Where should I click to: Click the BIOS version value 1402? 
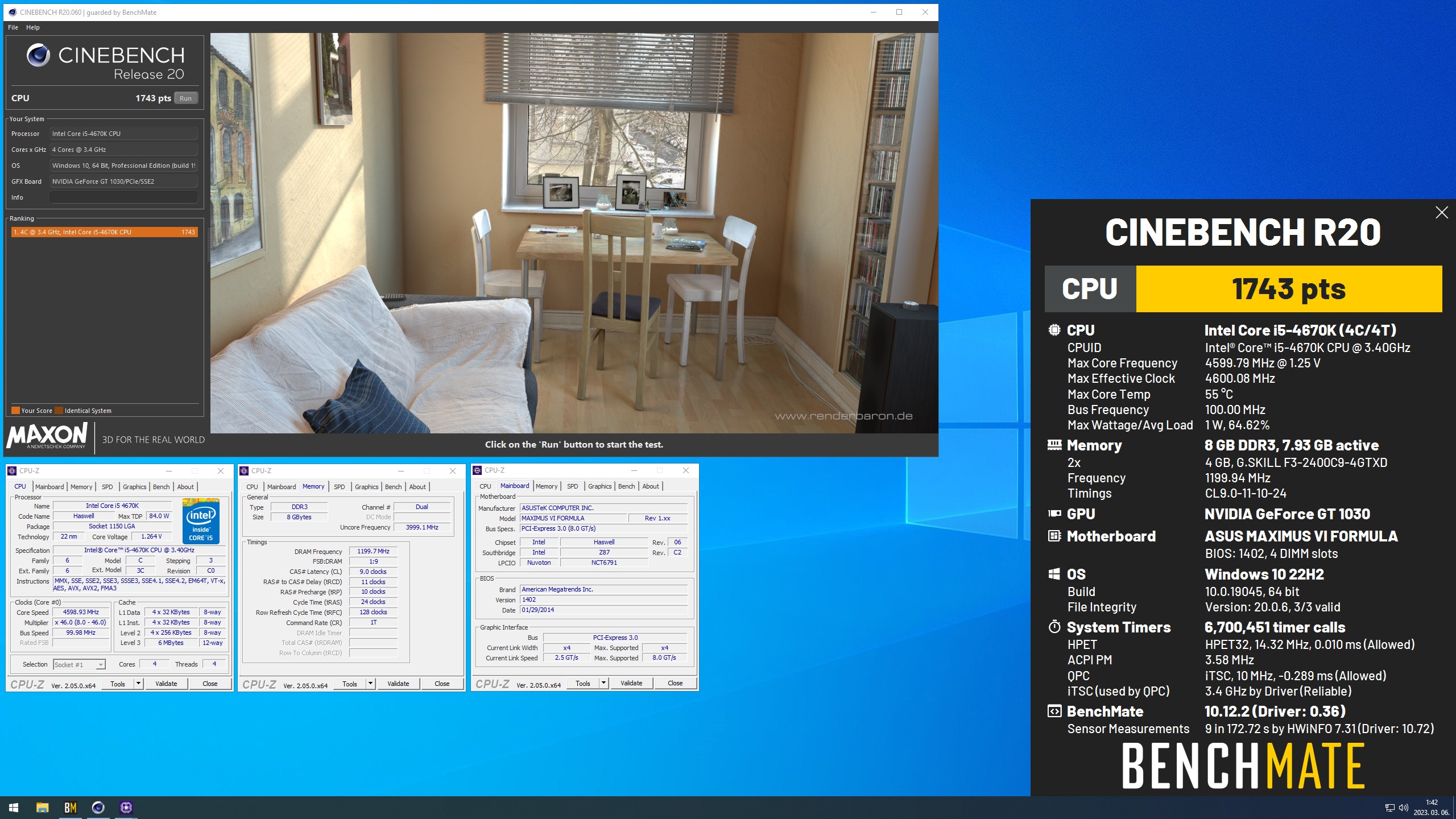[604, 599]
